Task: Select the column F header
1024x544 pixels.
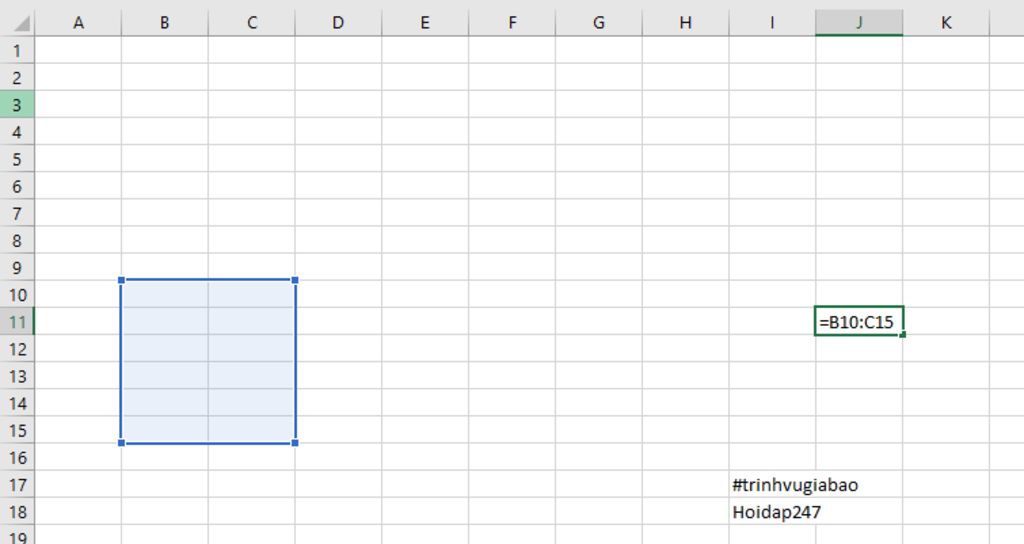Action: point(512,22)
